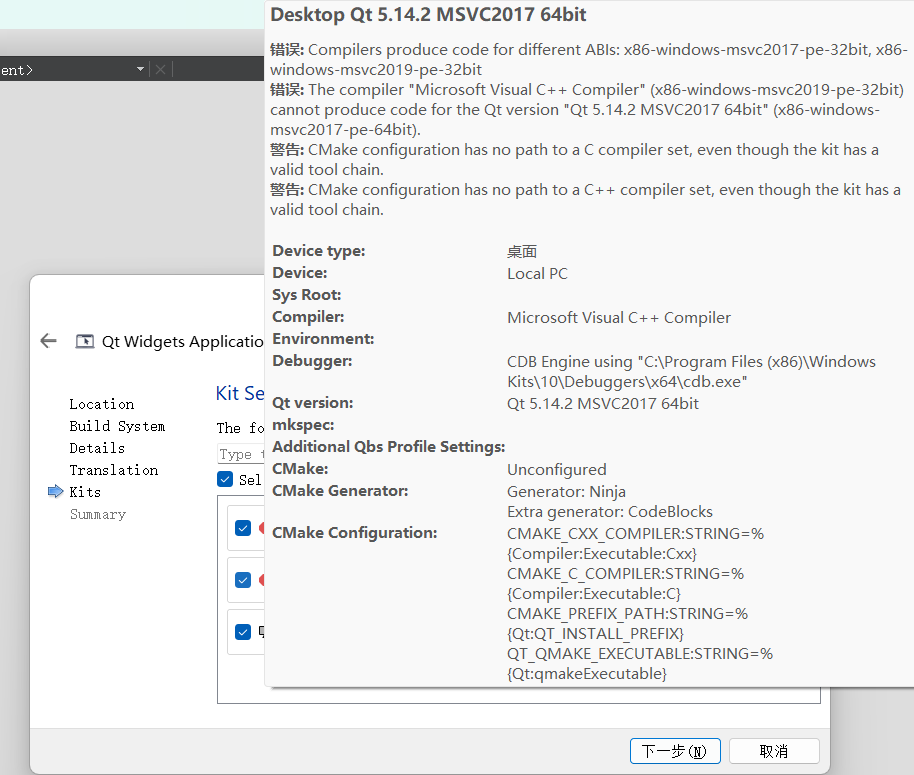Click the Extra generator: CodeBlocks value

[610, 512]
